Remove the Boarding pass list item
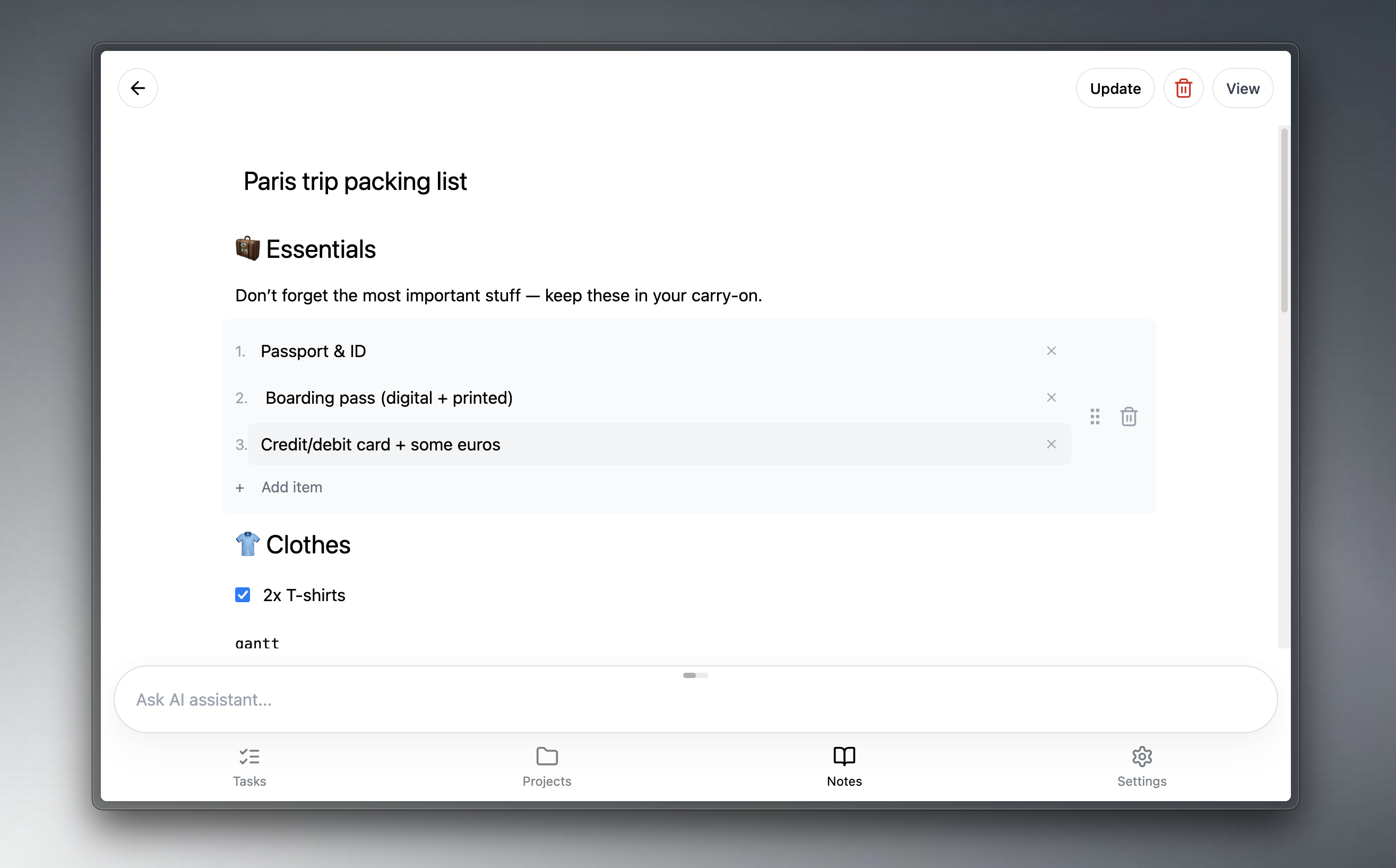1396x868 pixels. coord(1051,398)
